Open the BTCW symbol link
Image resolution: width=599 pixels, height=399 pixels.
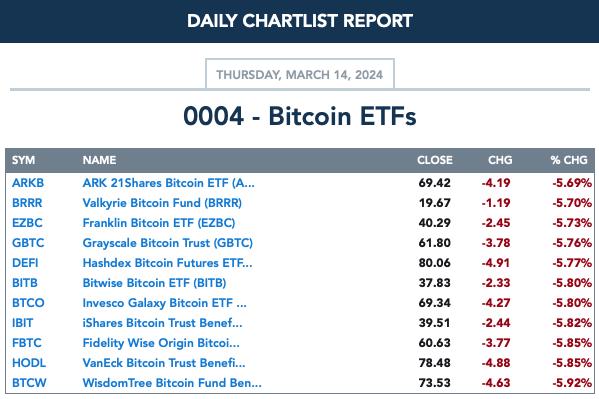[x=29, y=383]
